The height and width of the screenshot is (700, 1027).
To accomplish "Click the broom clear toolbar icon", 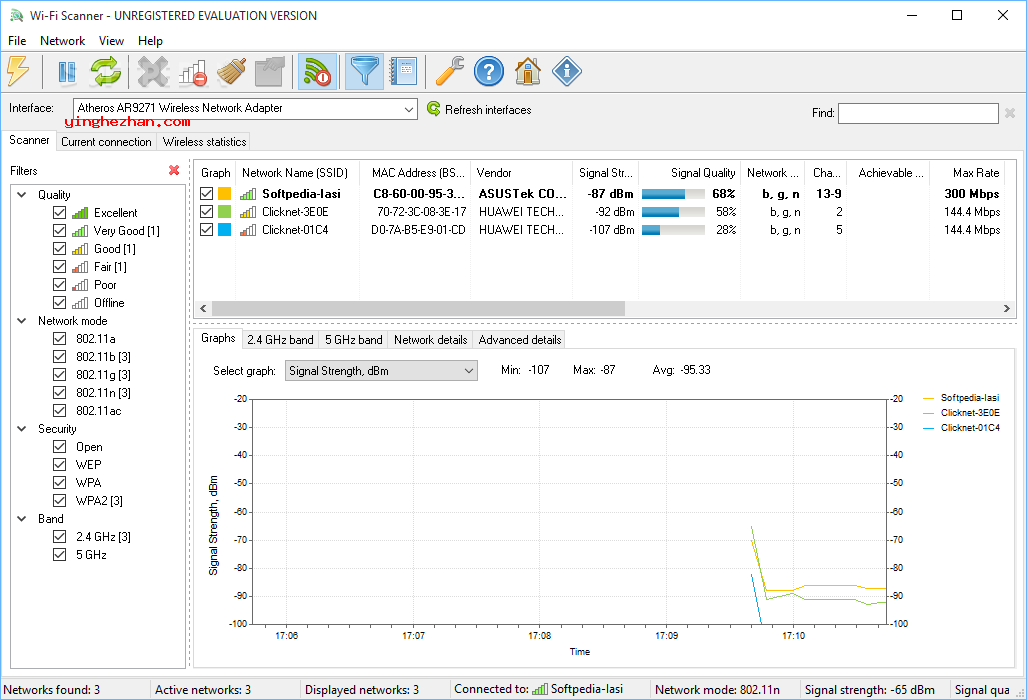I will click(231, 71).
